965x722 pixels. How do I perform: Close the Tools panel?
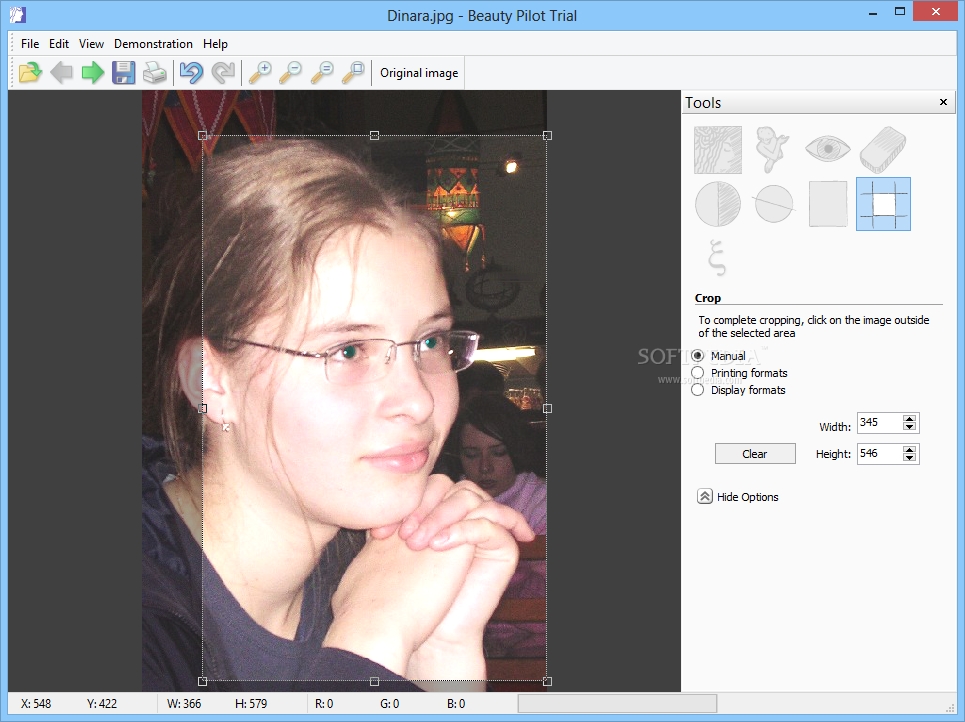pos(943,102)
